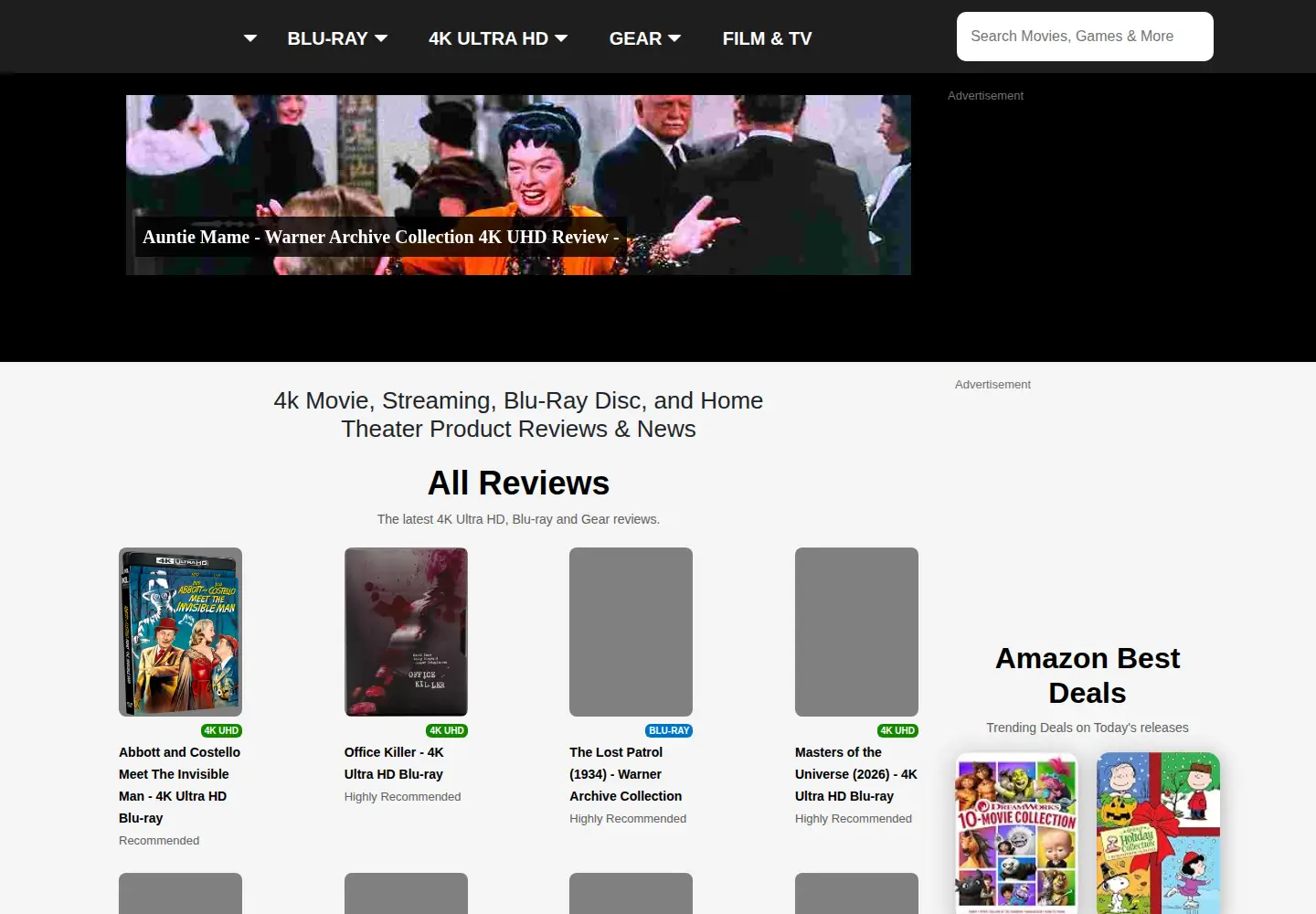
Task: Open the Office Killer cover art
Action: tap(406, 632)
